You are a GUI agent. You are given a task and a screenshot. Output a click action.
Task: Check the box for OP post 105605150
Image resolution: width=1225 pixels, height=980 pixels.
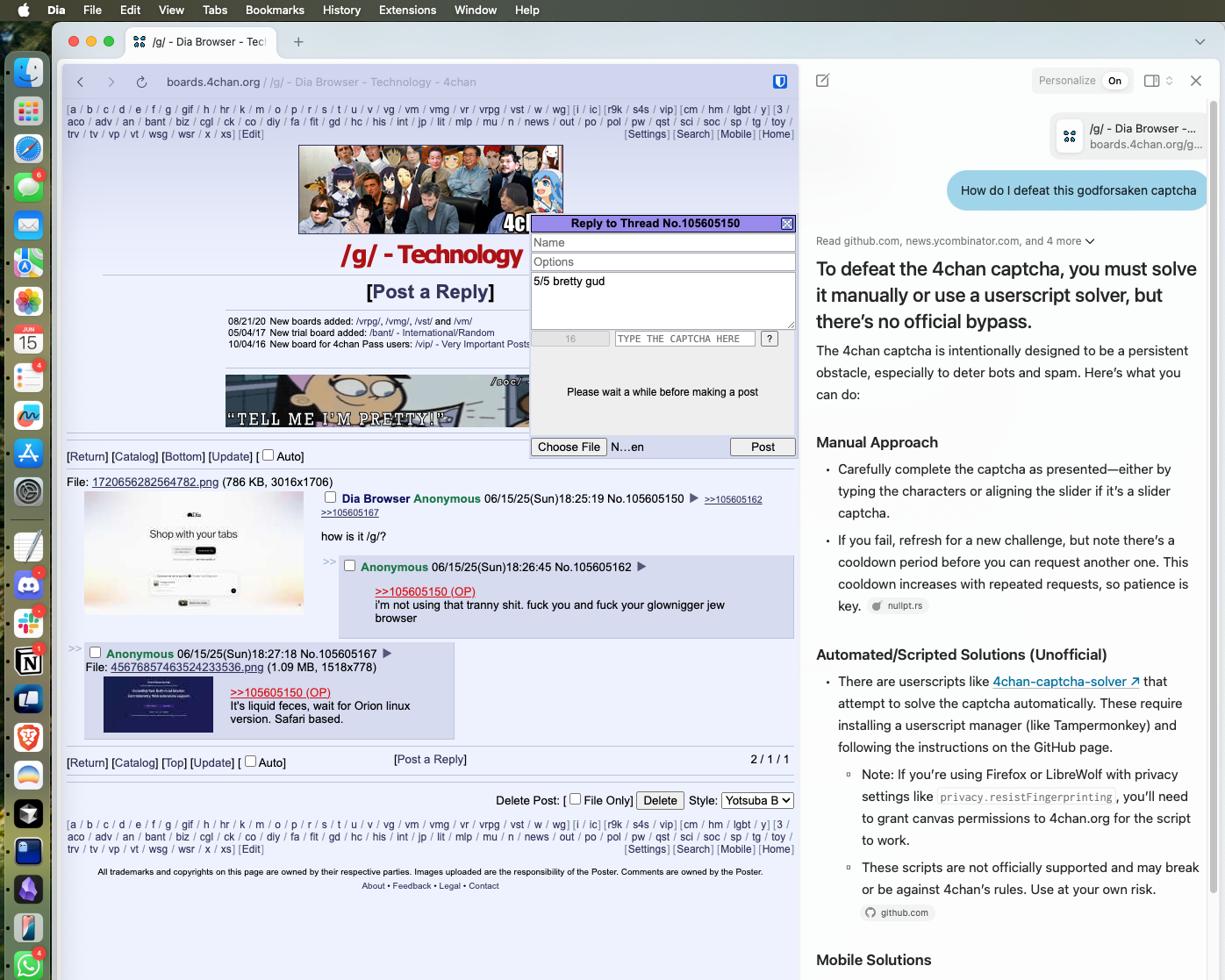tap(330, 497)
